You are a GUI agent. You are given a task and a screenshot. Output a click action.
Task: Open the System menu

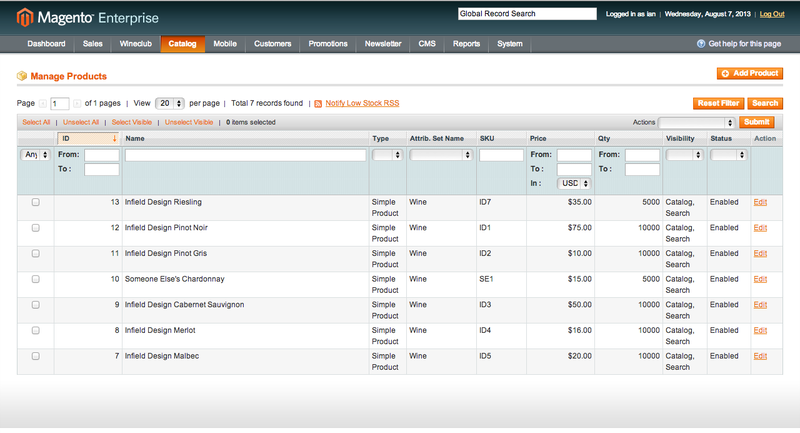510,44
